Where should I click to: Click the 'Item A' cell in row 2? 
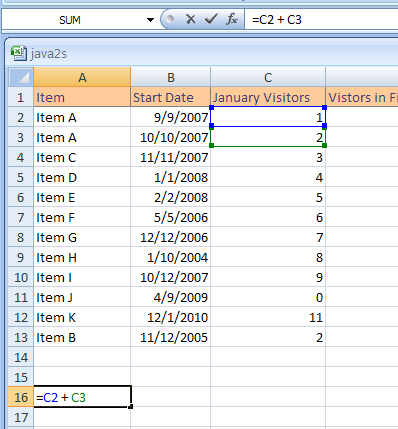(82, 117)
